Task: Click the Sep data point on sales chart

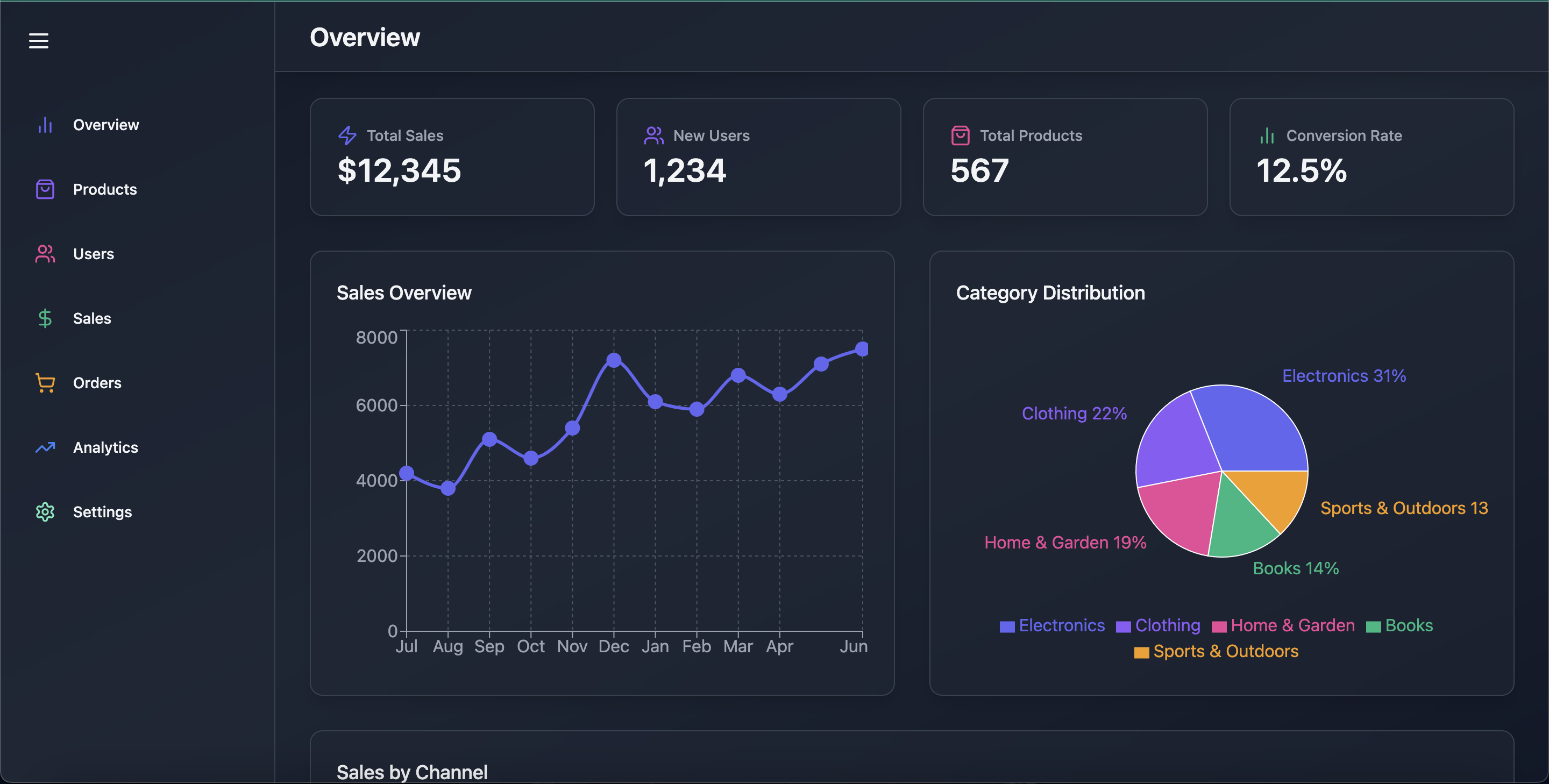Action: 489,439
